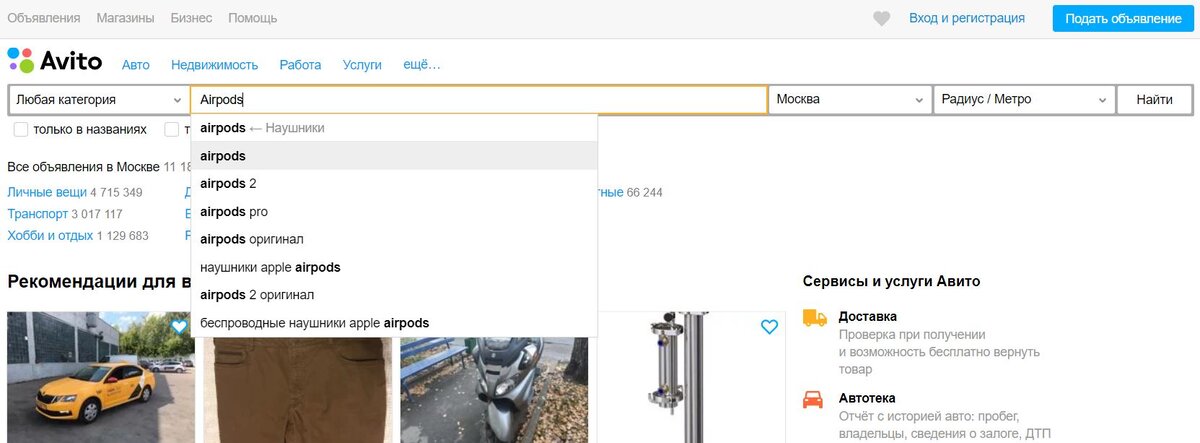Favorite the yellow taxi listing with its heart
1200x443 pixels.
pyautogui.click(x=179, y=326)
